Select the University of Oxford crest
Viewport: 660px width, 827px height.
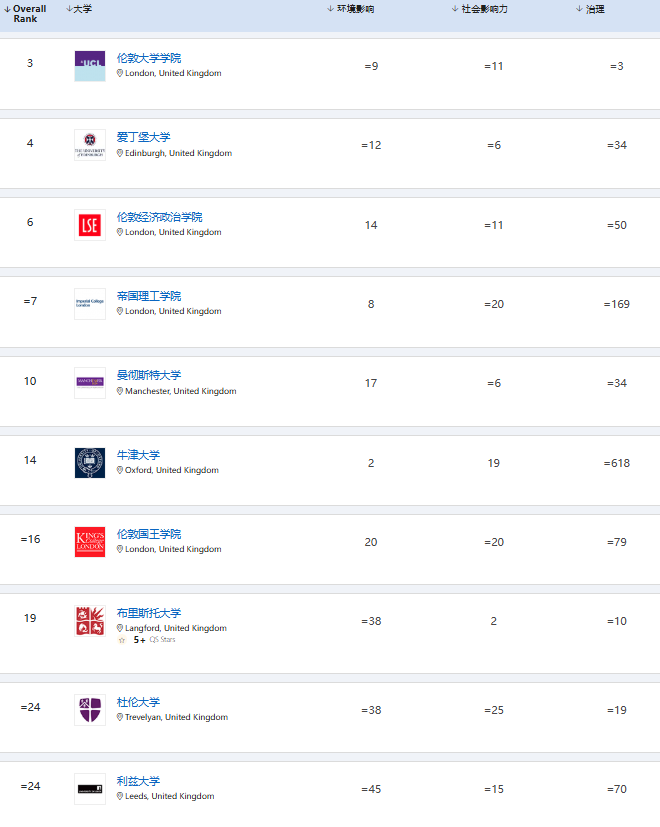click(89, 462)
